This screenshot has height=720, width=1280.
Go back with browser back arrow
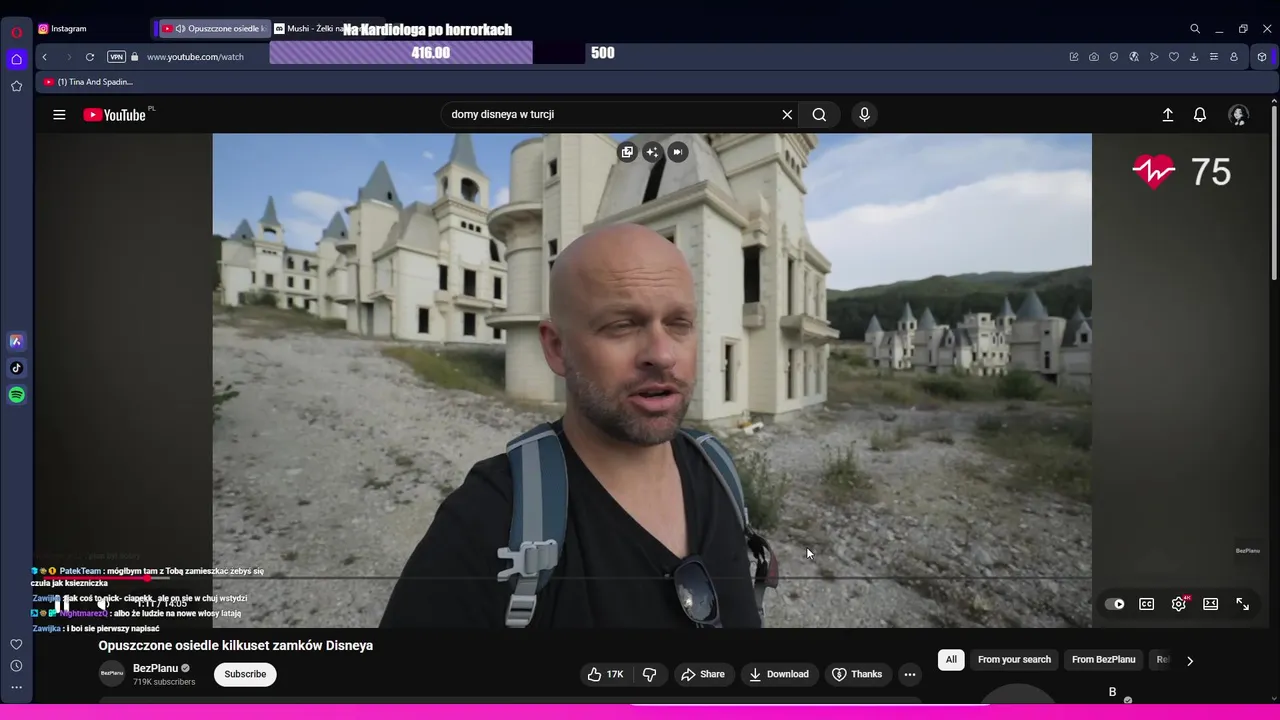click(45, 57)
